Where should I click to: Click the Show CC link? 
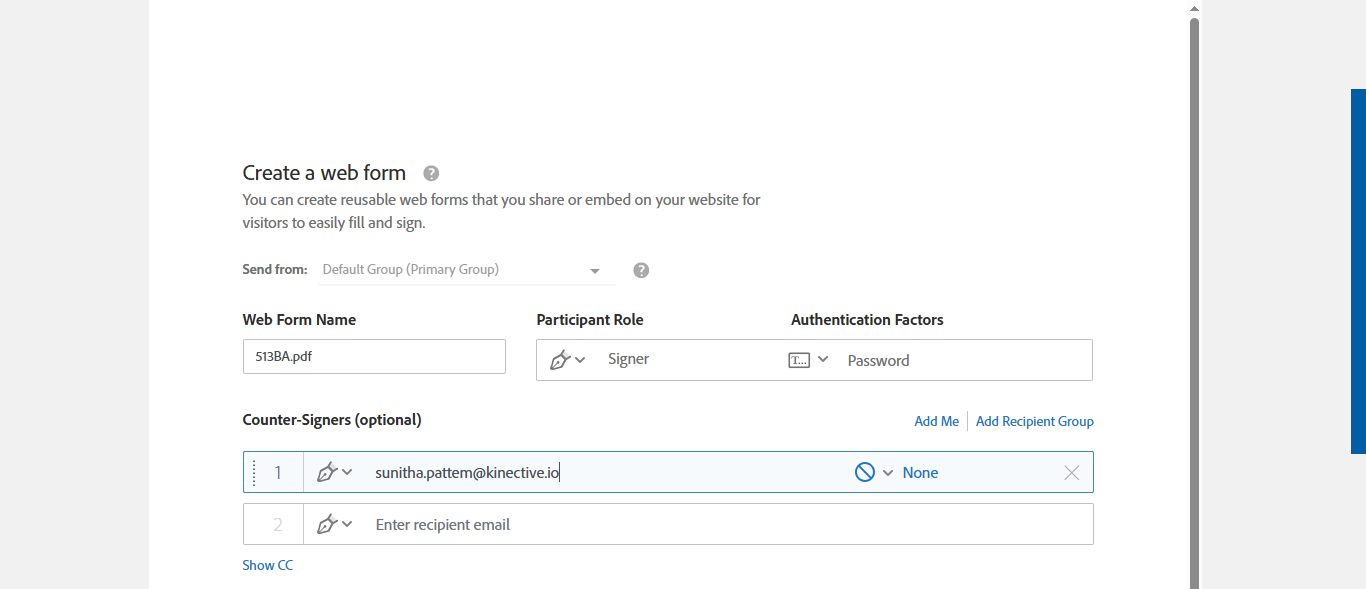(268, 565)
